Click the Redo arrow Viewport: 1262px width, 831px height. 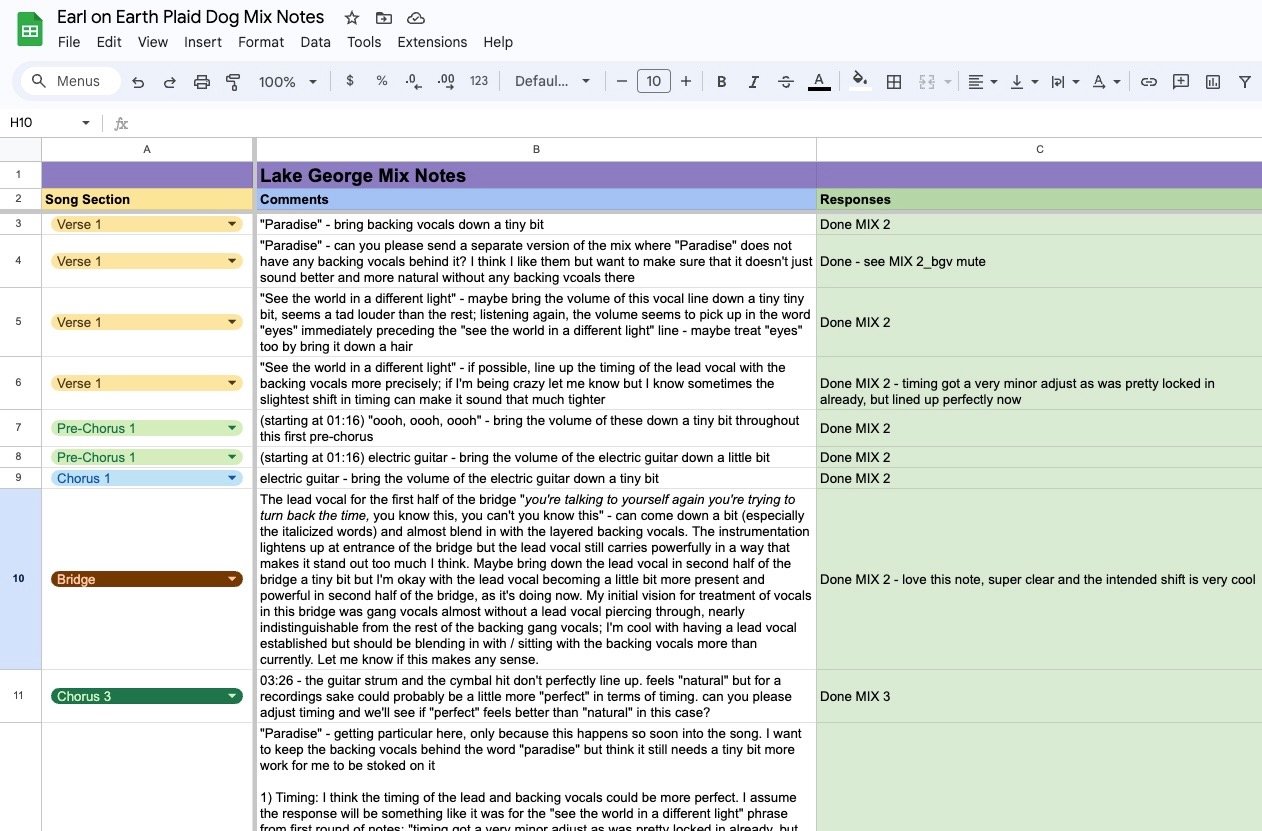[x=170, y=82]
